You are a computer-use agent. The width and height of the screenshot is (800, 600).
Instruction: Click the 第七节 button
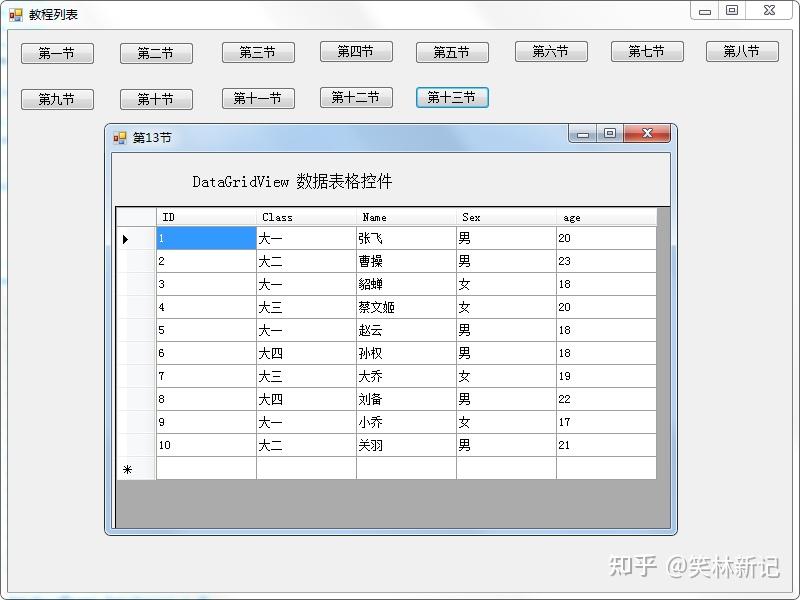[646, 52]
